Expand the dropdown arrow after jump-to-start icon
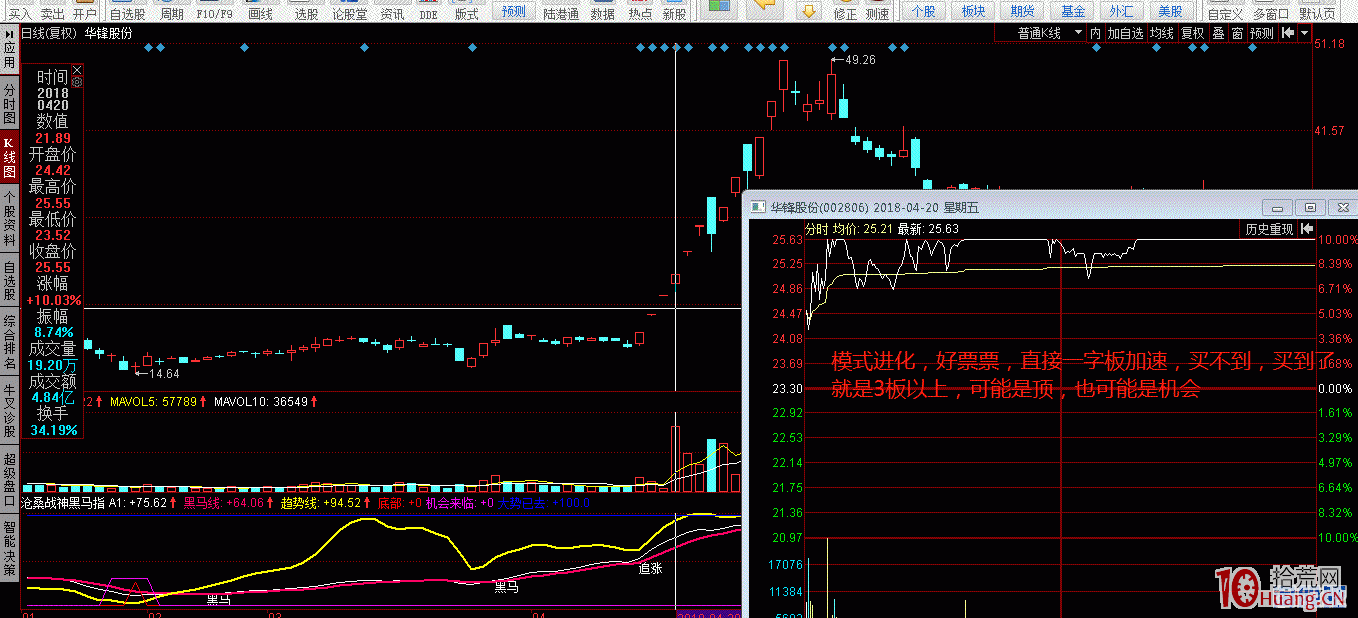This screenshot has height=618, width=1358. point(1304,33)
